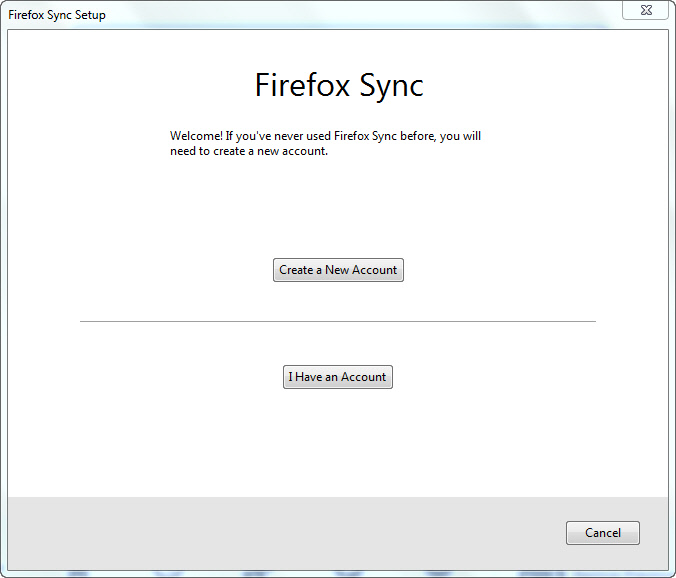
Task: Choose the I Have an Account button
Action: 338,377
